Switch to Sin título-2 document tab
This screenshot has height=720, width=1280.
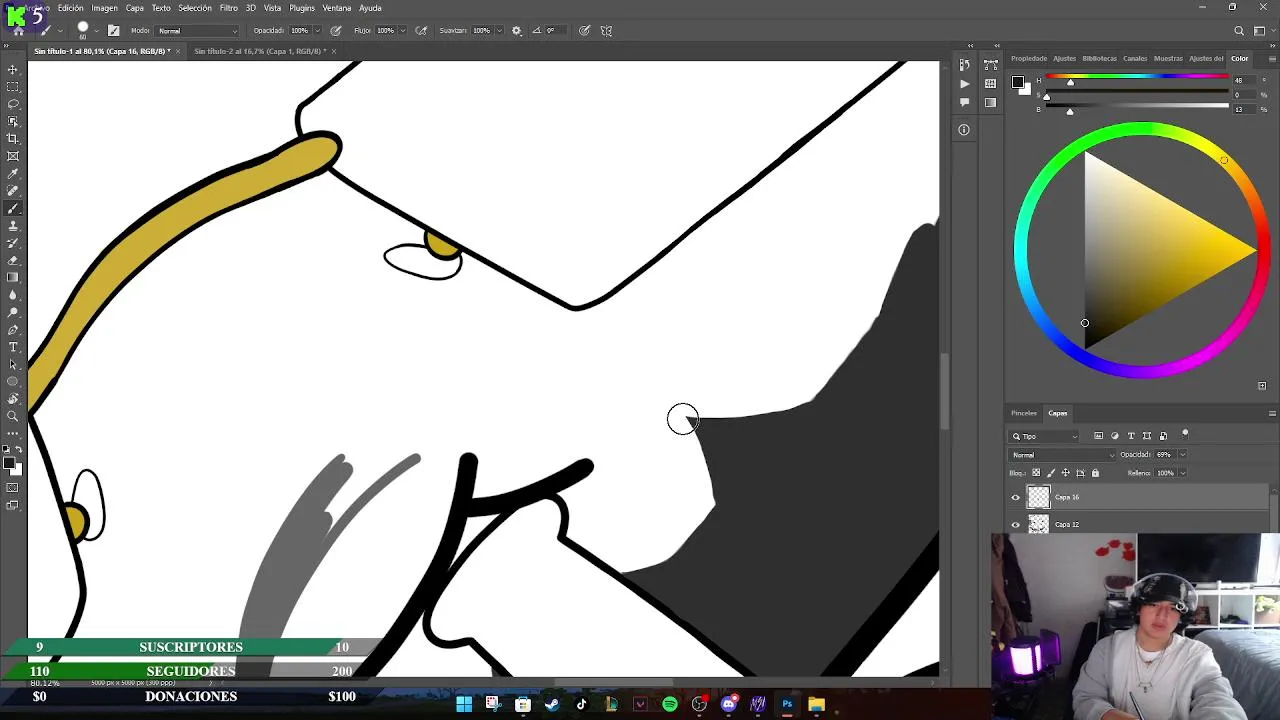click(258, 51)
